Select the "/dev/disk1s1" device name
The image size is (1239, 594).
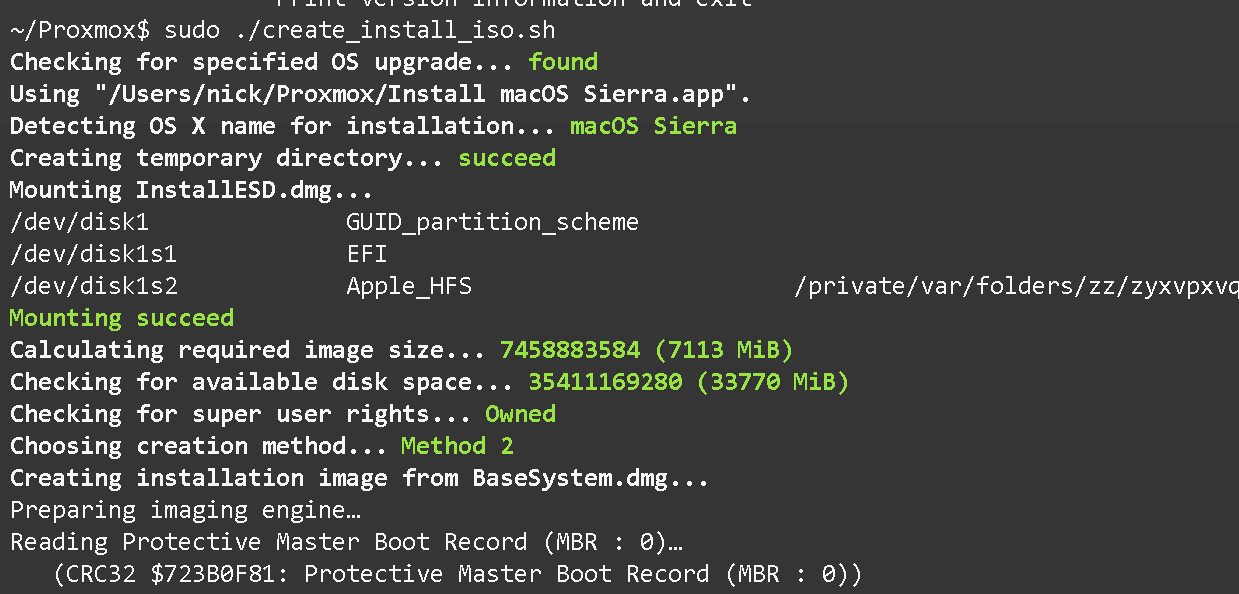(x=94, y=254)
